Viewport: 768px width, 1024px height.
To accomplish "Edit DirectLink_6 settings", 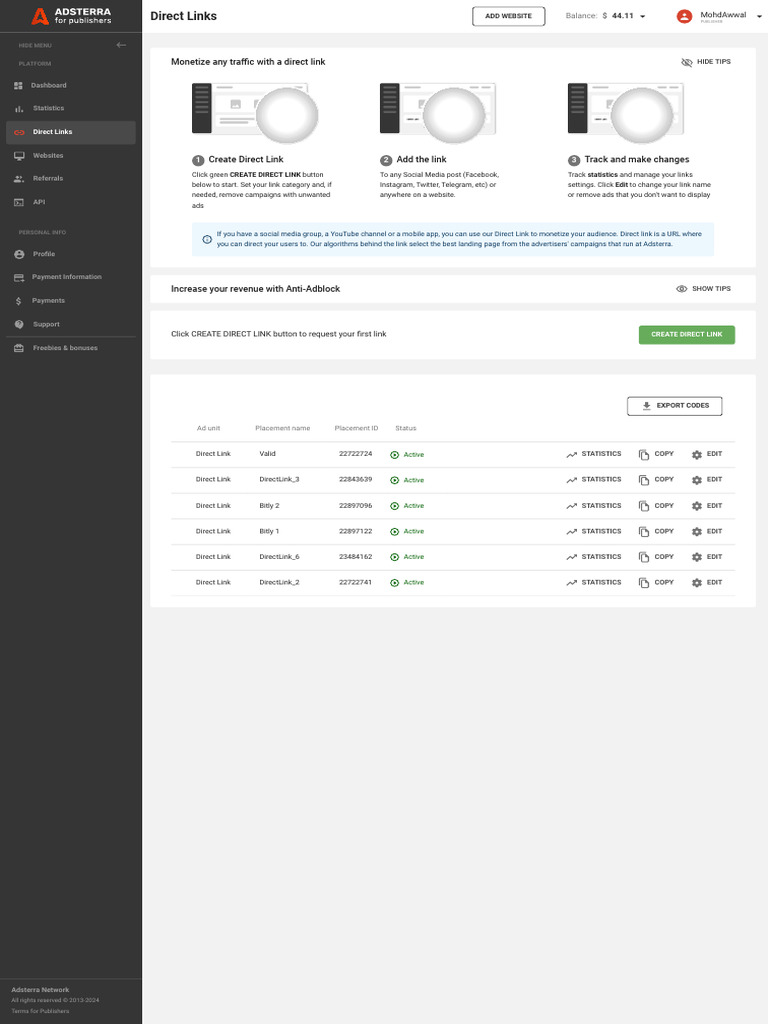I will (707, 556).
